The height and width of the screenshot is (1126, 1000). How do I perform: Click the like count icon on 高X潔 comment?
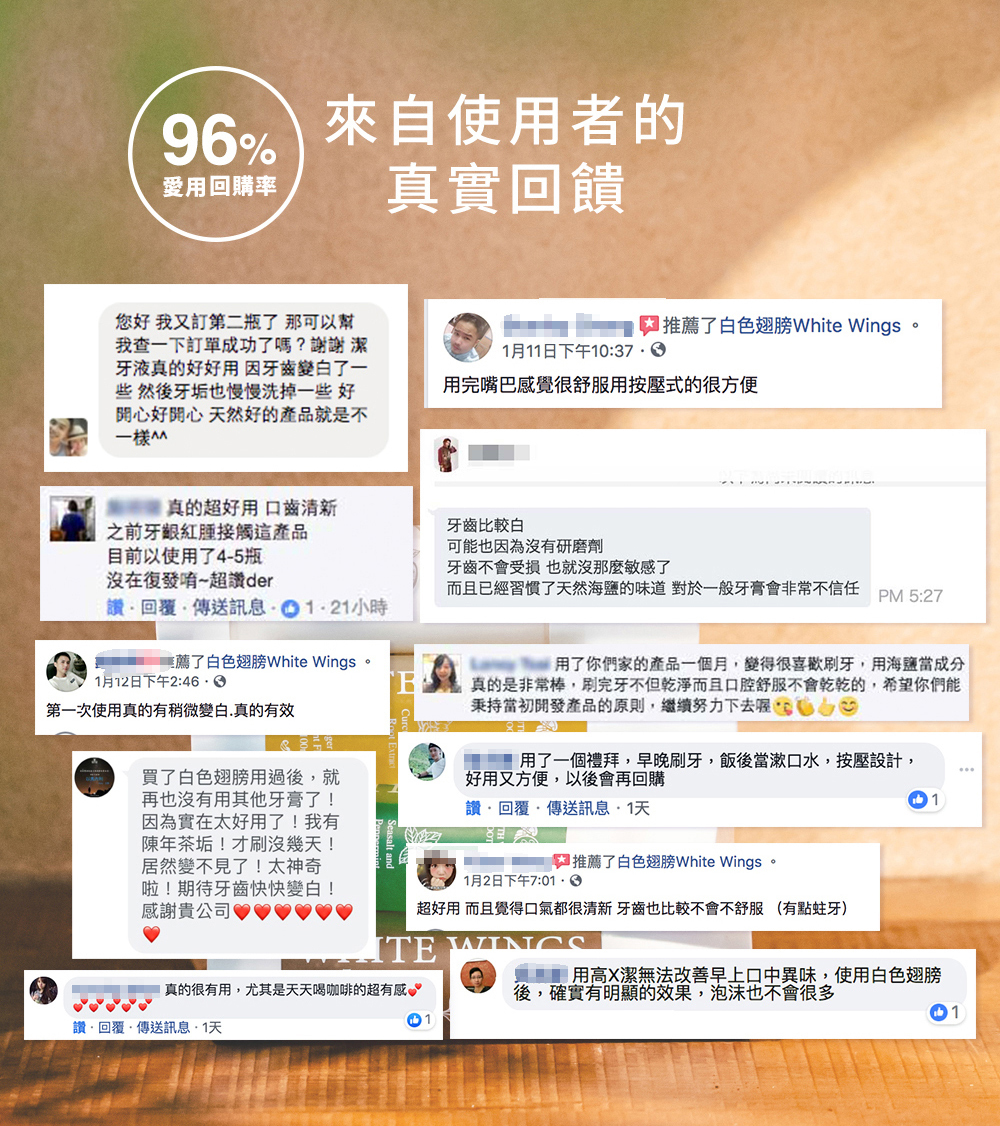click(x=938, y=1013)
